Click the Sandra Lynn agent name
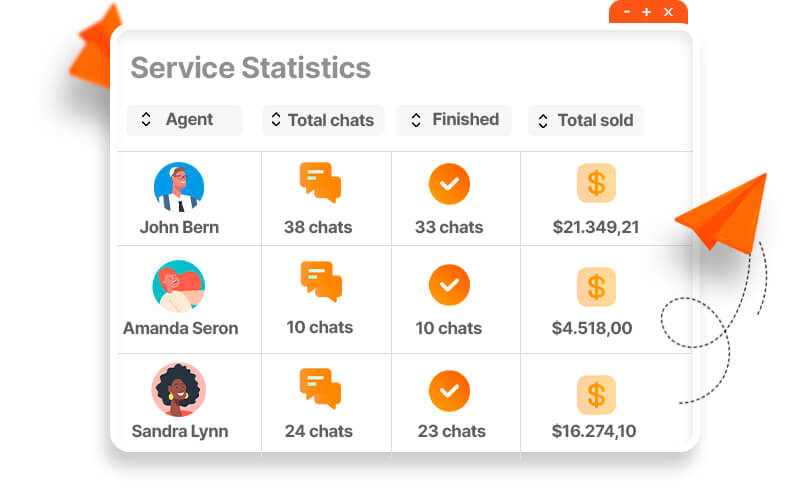The height and width of the screenshot is (500, 810). point(180,432)
